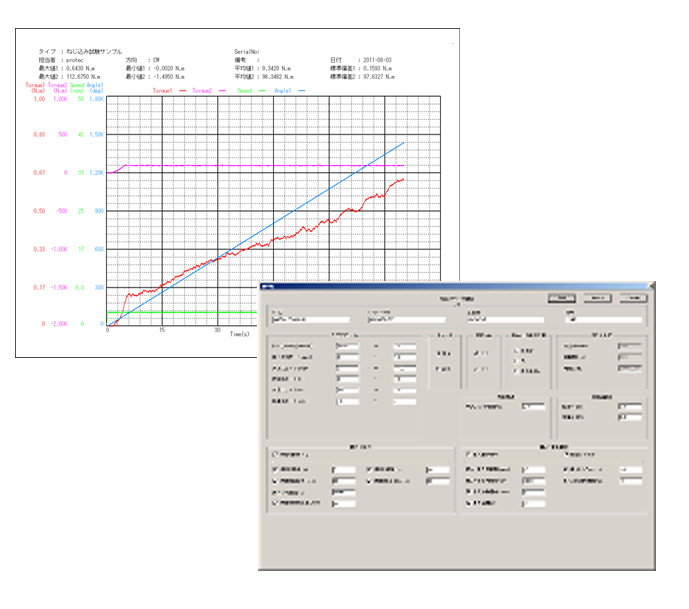Click the dialog title bar

point(450,285)
